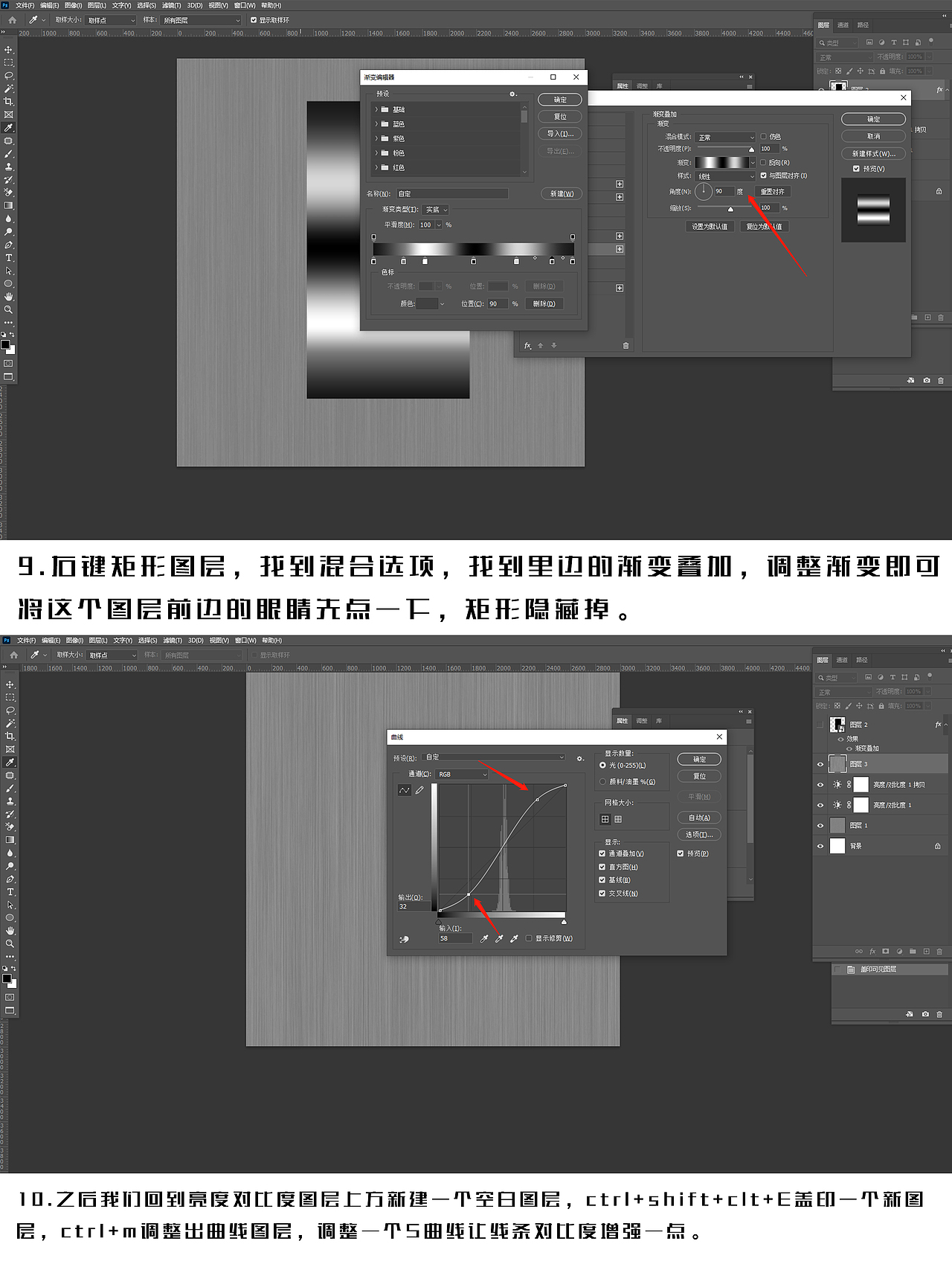The width and height of the screenshot is (952, 1270).
Task: Toggle the 与图层对齐 checkbox
Action: (x=763, y=176)
